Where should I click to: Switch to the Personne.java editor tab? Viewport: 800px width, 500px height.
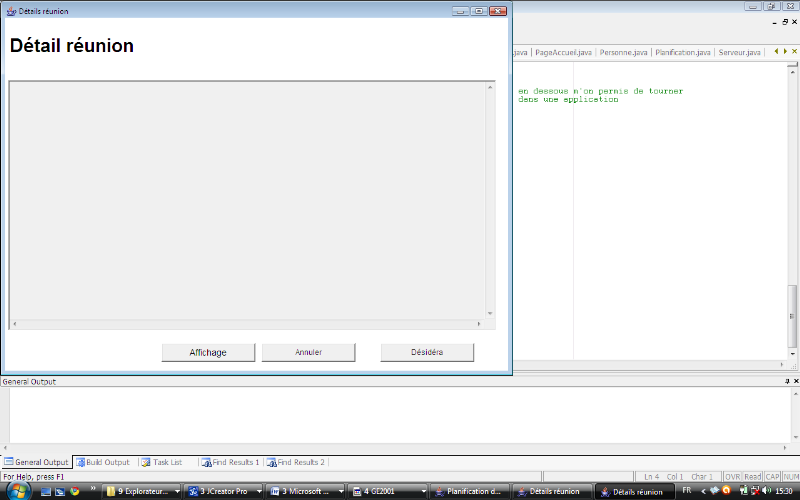(x=623, y=52)
